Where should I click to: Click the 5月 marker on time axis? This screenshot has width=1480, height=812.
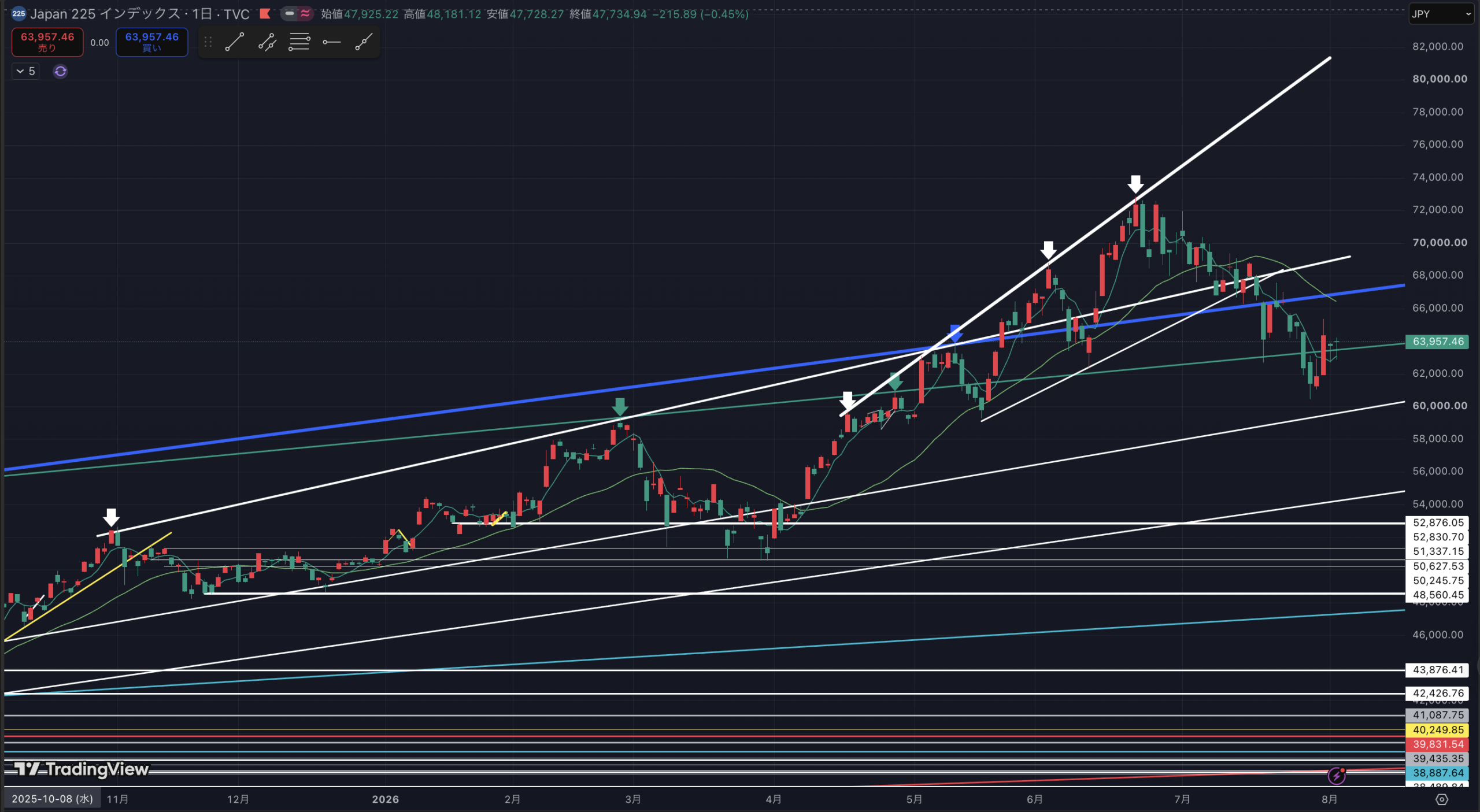click(x=914, y=799)
